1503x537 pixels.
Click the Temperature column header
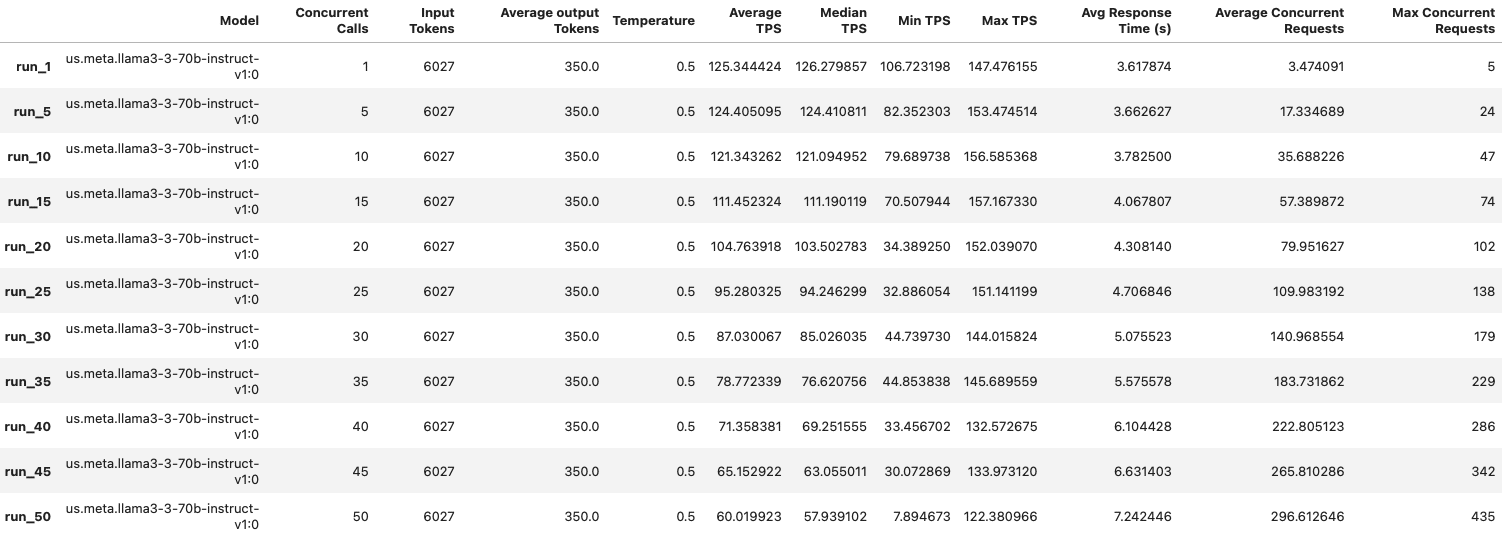(653, 21)
